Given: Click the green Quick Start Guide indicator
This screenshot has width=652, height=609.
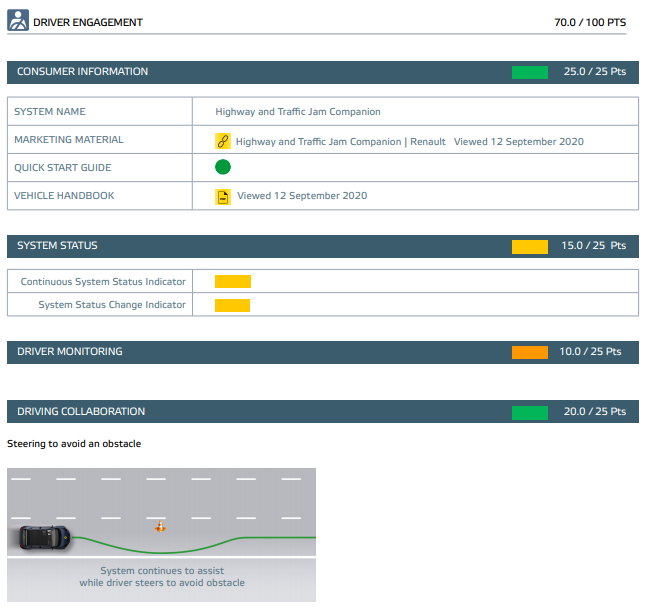Looking at the screenshot, I should pyautogui.click(x=223, y=167).
